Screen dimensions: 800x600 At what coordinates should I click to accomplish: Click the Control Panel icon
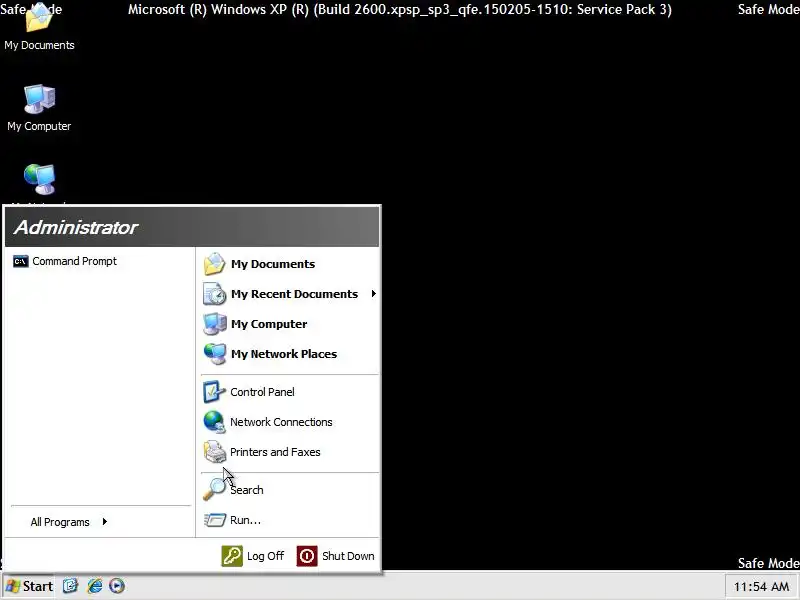pos(214,392)
